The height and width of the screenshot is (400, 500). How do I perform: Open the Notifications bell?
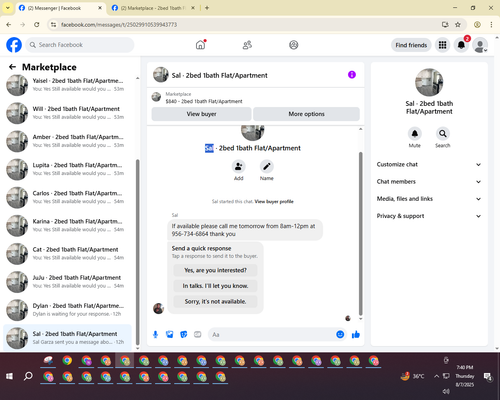[x=461, y=45]
